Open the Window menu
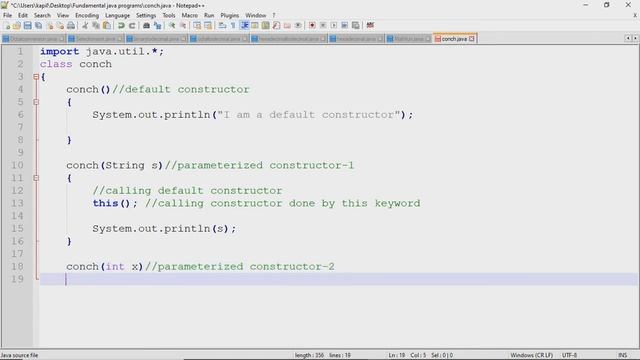640x360 pixels. tap(256, 15)
